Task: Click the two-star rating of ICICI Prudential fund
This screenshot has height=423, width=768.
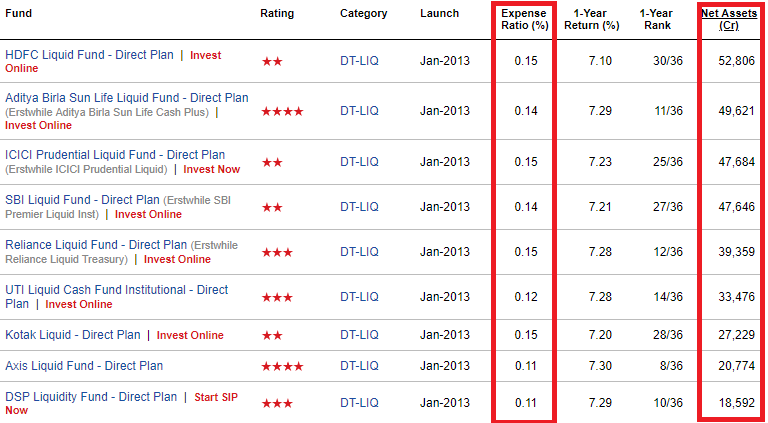Action: (272, 163)
